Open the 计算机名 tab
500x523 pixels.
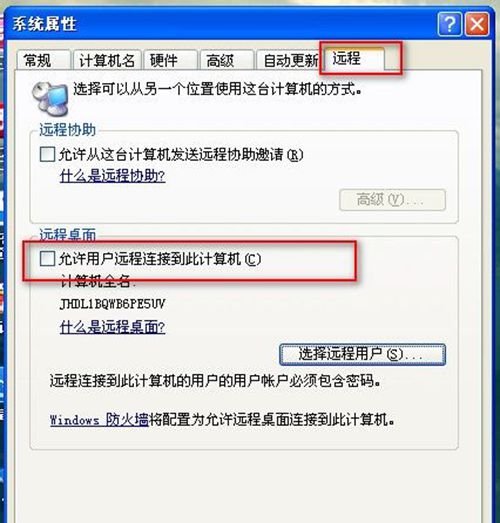click(107, 60)
